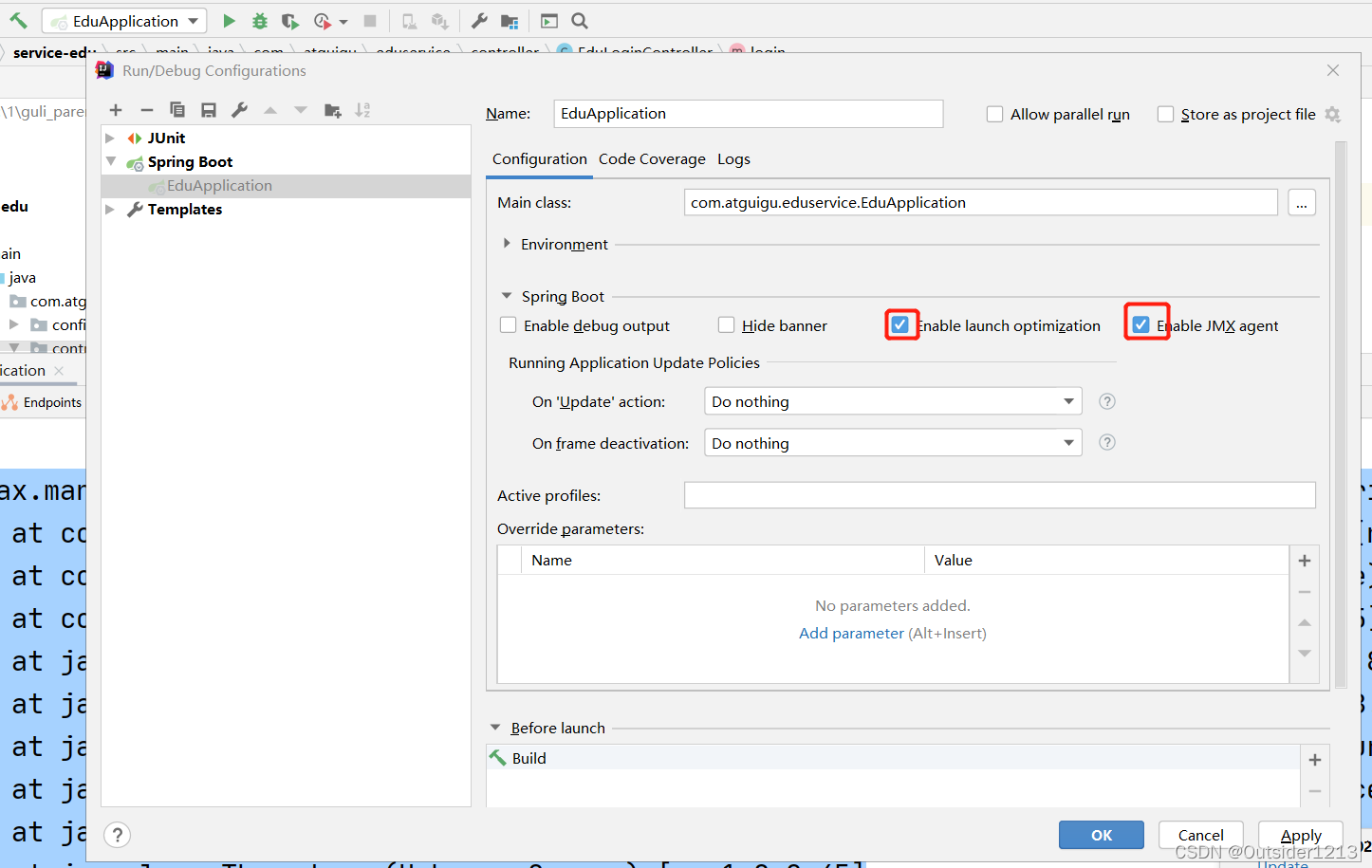This screenshot has width=1372, height=868.
Task: Help icon next to On 'Update' action
Action: 1106,401
